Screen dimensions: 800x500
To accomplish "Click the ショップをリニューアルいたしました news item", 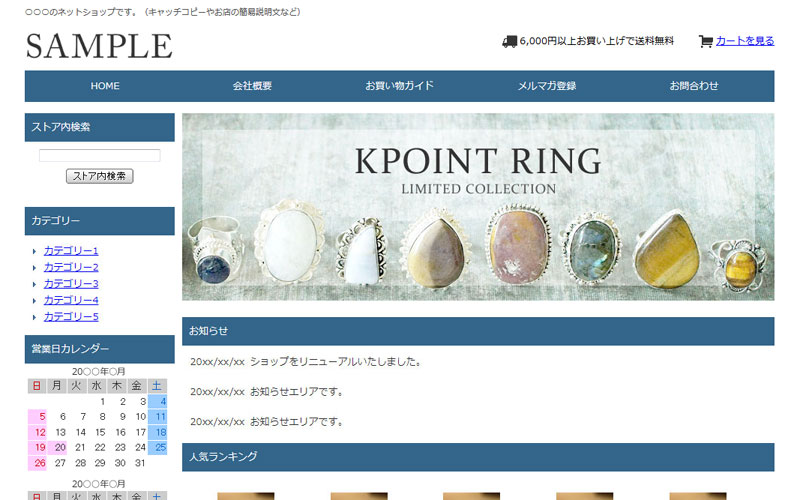I will pos(306,362).
